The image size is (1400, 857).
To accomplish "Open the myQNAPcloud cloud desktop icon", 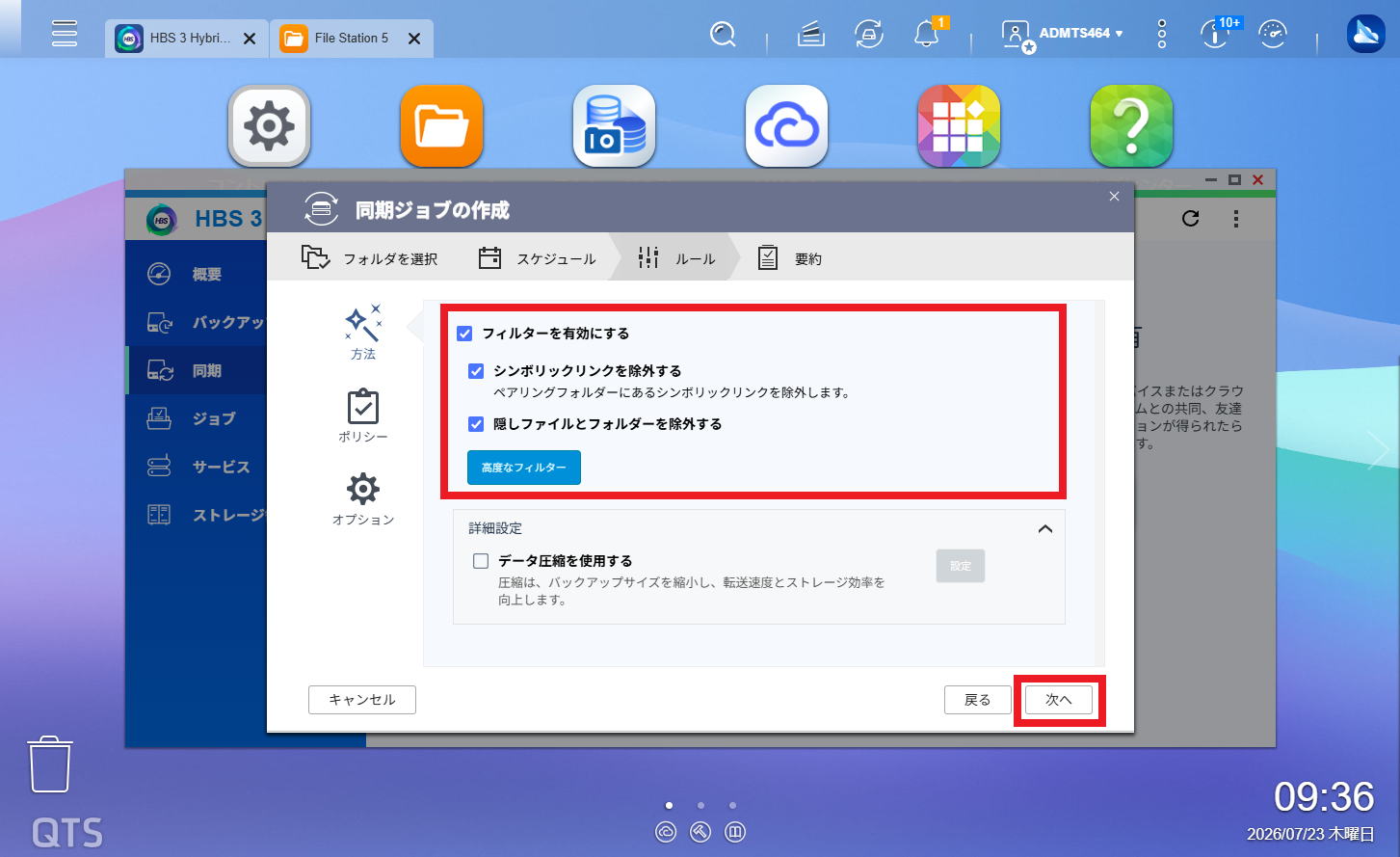I will (786, 125).
